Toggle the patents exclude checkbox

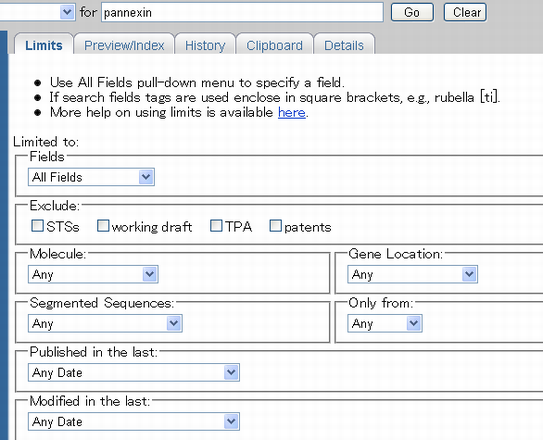point(276,226)
